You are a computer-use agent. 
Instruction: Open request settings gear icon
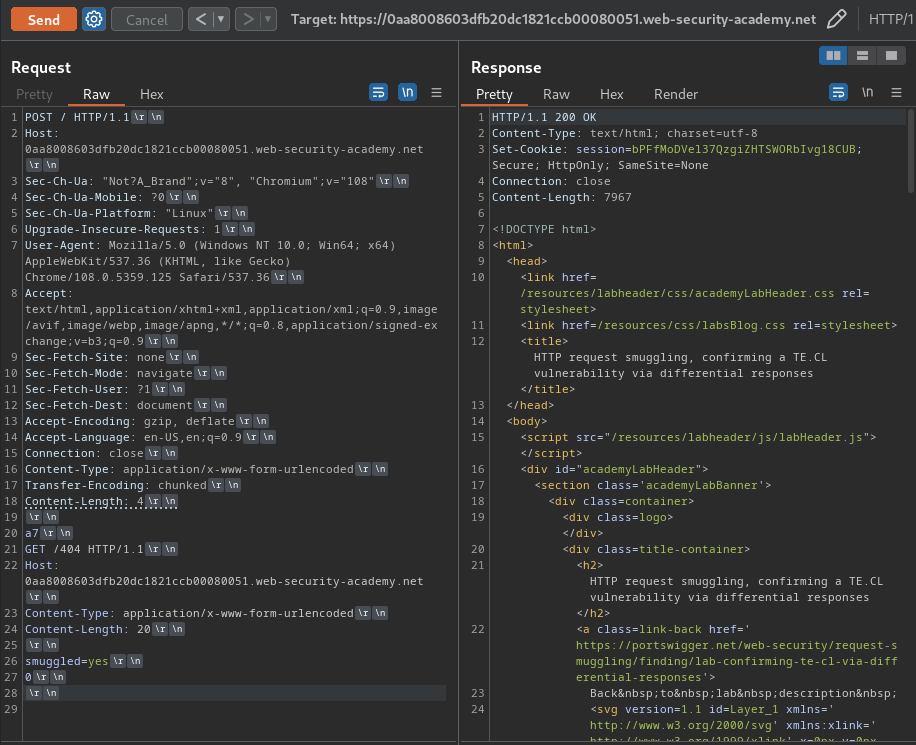(93, 20)
